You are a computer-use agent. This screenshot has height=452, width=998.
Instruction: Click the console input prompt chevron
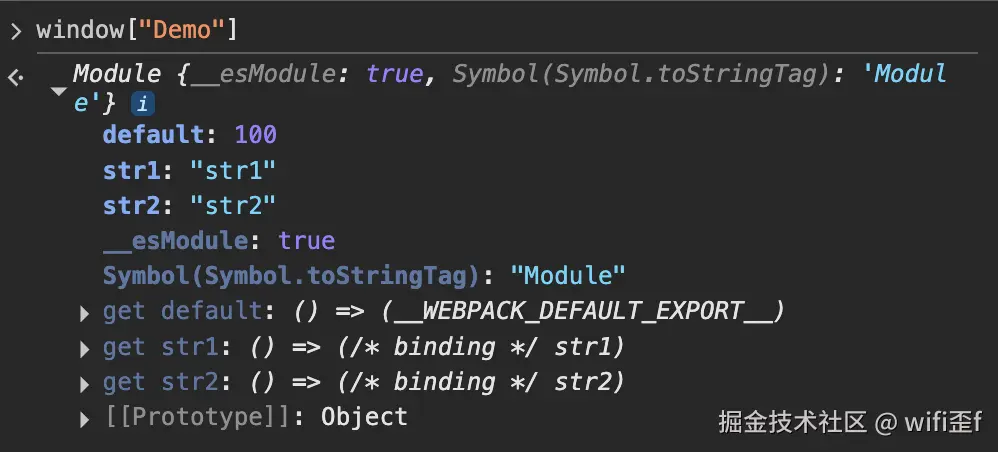(16, 31)
